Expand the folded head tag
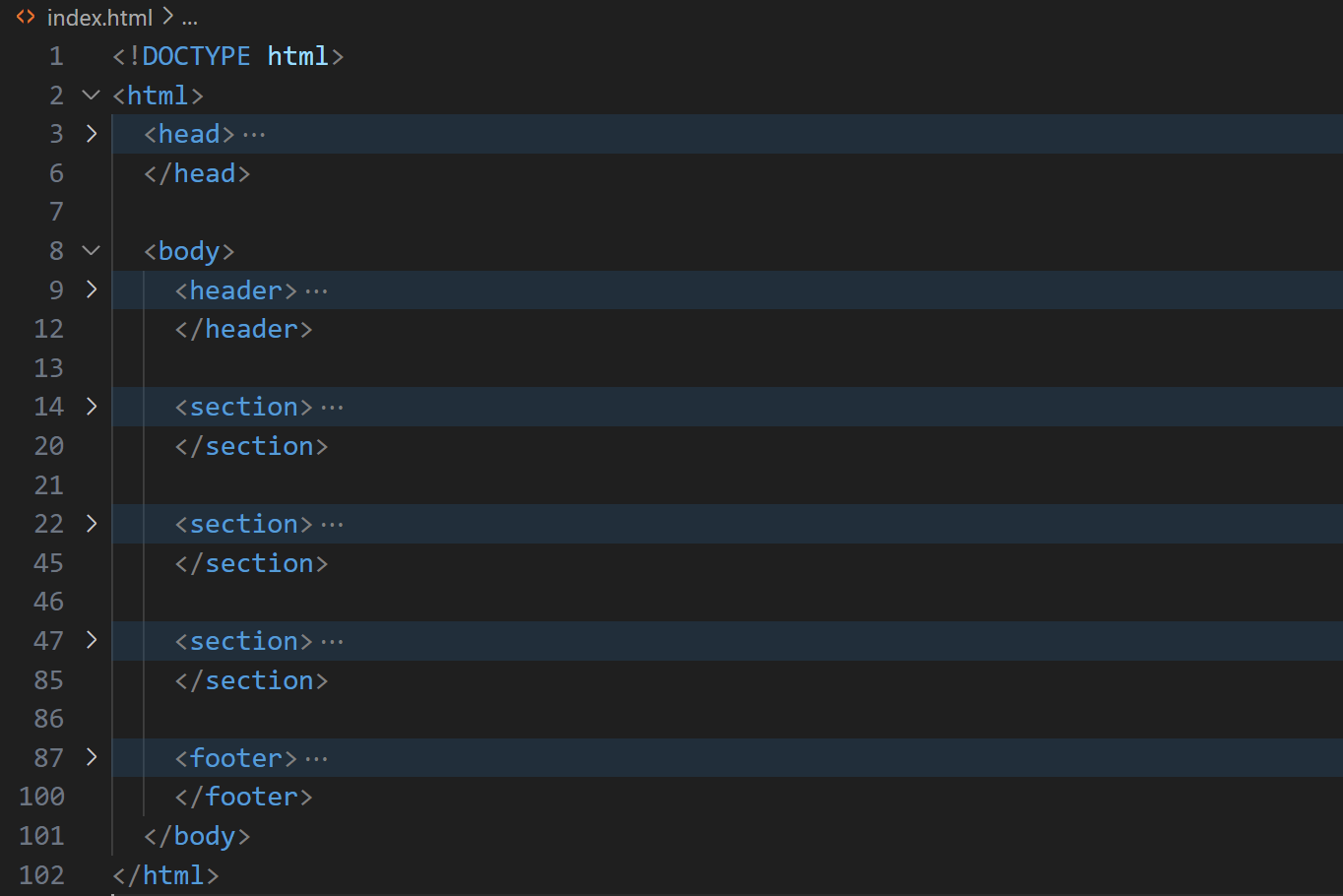1343x896 pixels. click(x=92, y=134)
